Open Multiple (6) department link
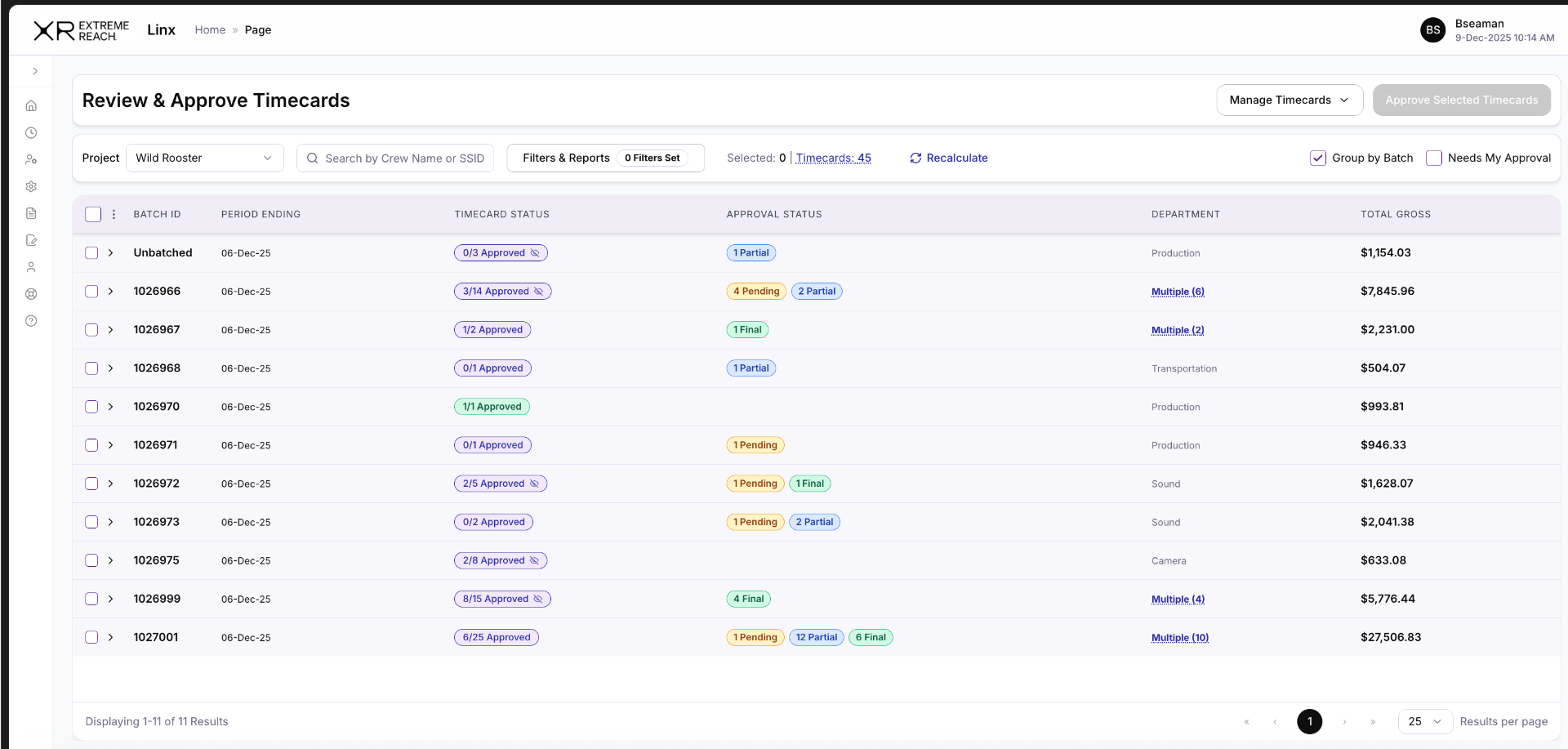The width and height of the screenshot is (1568, 749). coord(1178,292)
